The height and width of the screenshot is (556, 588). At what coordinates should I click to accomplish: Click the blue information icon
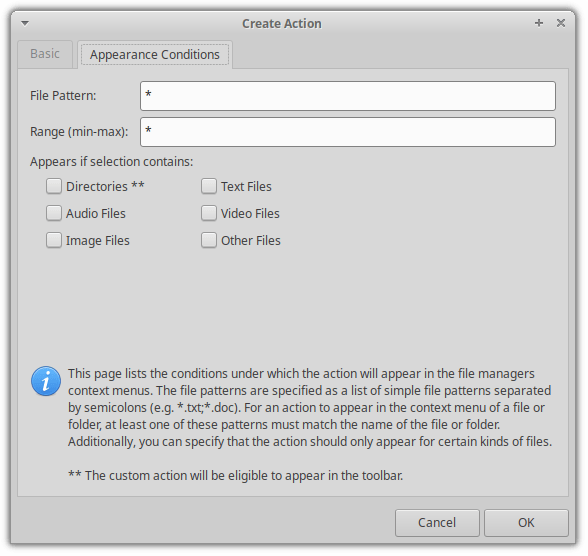pos(46,382)
